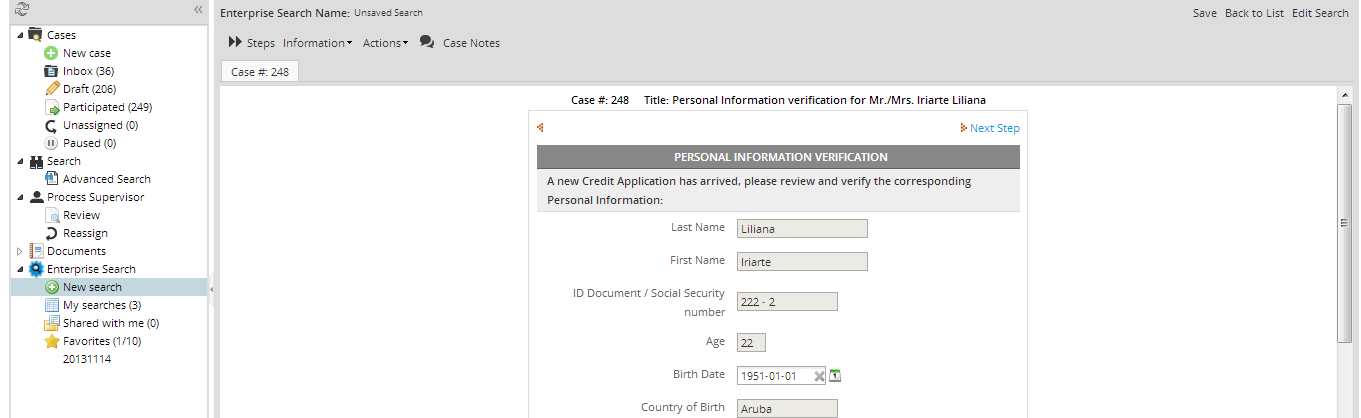The image size is (1361, 418).
Task: Click the orange previous step arrow icon
Action: pos(541,128)
